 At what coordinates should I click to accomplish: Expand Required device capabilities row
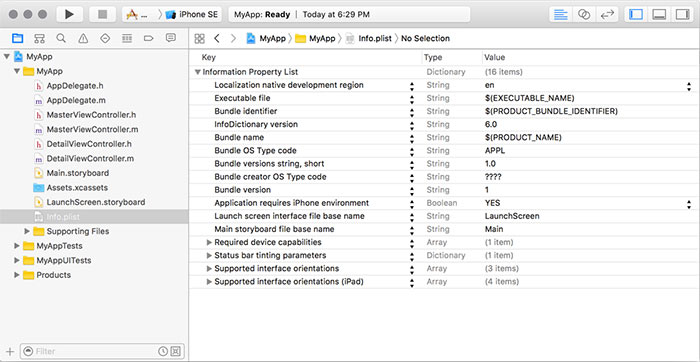tap(209, 242)
